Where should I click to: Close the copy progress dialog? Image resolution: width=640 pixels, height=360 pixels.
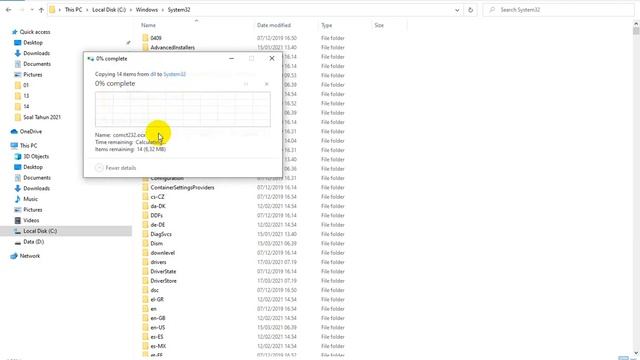coord(272,59)
